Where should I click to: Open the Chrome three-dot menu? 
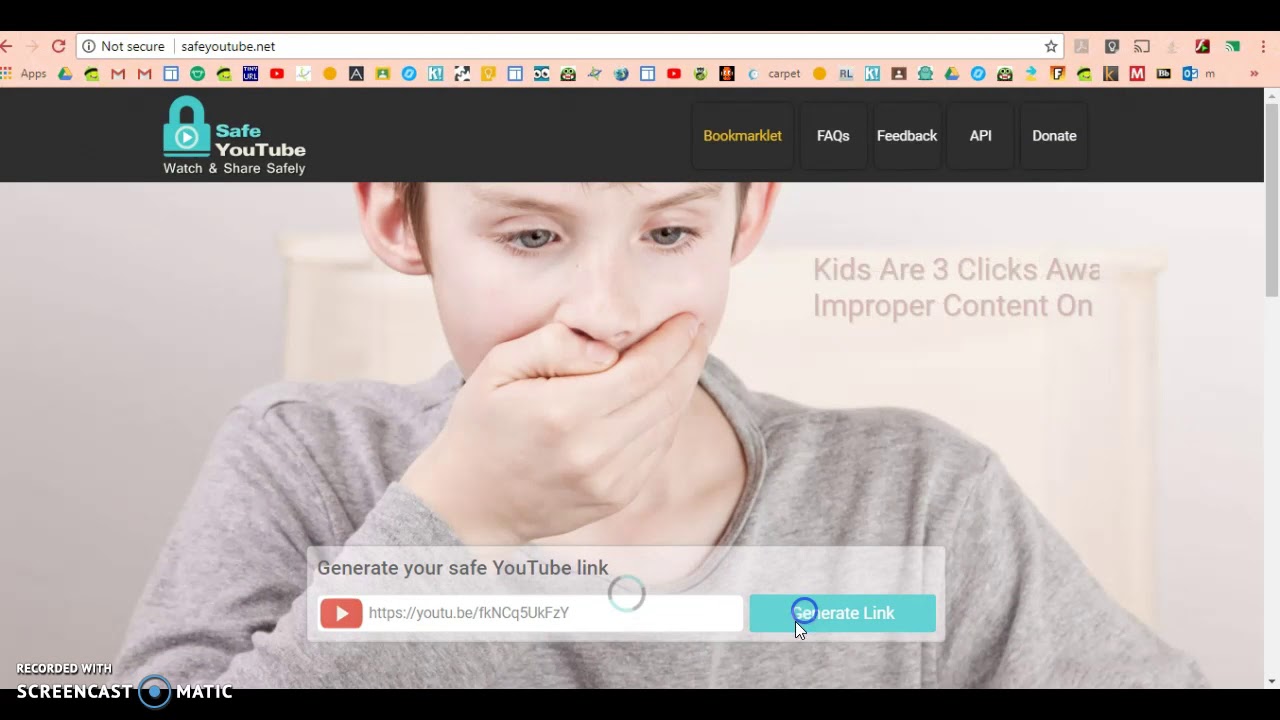[1263, 46]
